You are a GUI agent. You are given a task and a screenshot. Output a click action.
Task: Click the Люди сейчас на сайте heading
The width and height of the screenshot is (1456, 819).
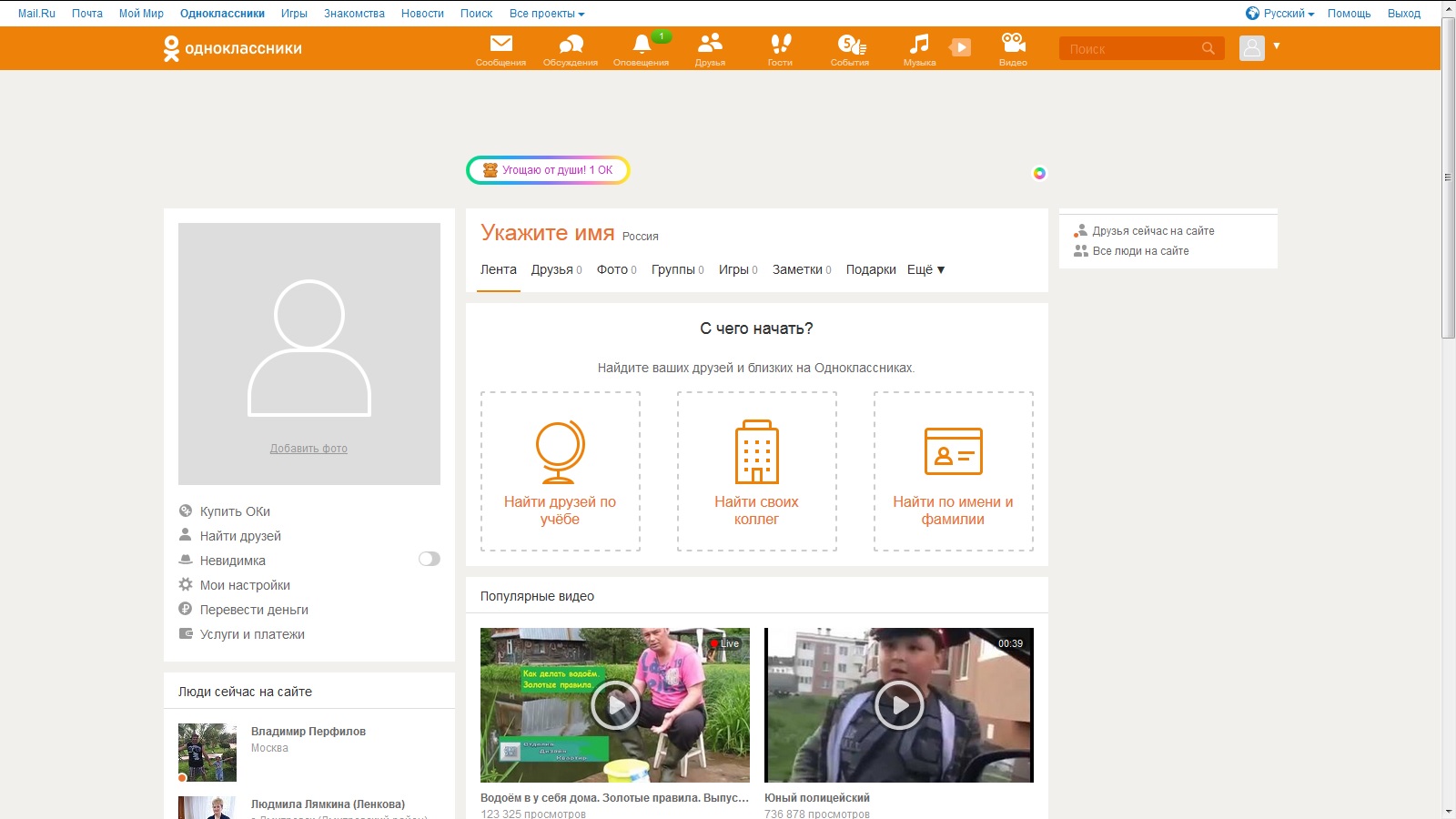pos(245,692)
